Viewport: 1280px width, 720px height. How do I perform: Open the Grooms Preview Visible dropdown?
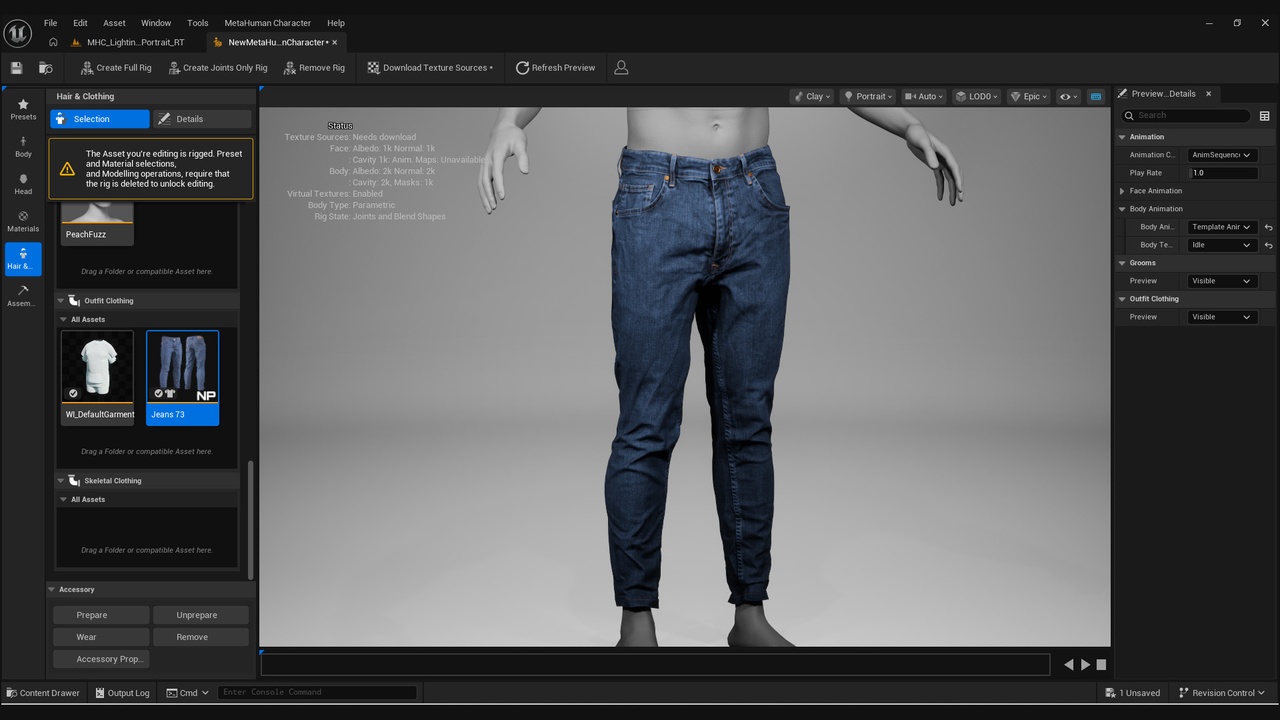click(x=1222, y=281)
